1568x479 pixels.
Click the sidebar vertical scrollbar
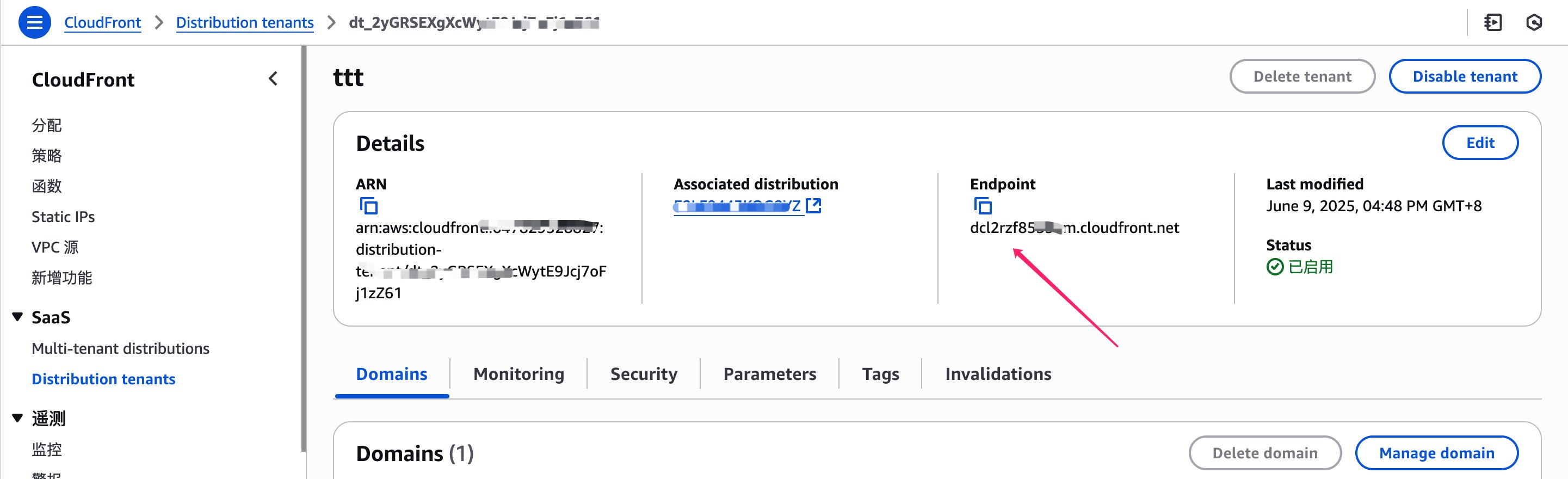pyautogui.click(x=303, y=249)
